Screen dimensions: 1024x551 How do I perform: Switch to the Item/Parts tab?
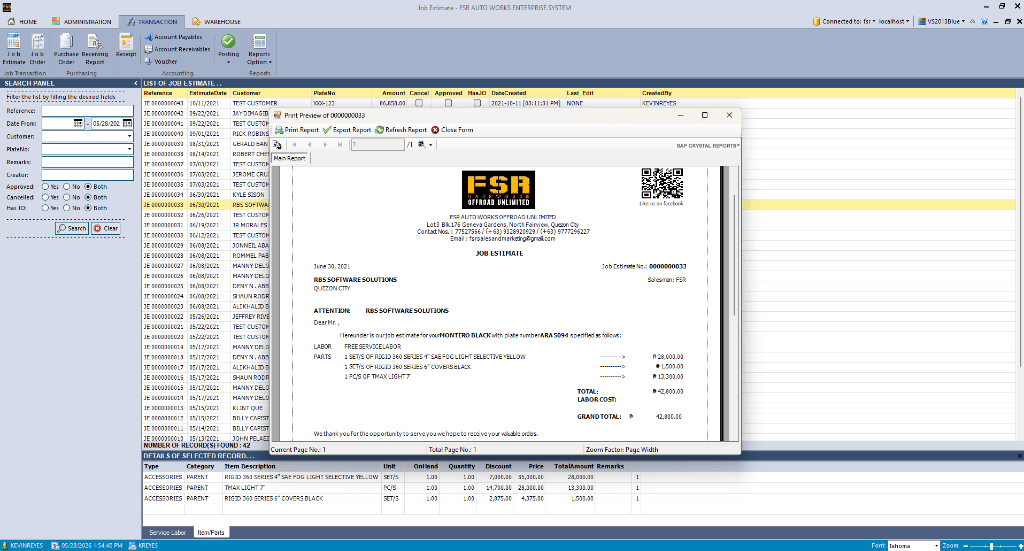[211, 533]
